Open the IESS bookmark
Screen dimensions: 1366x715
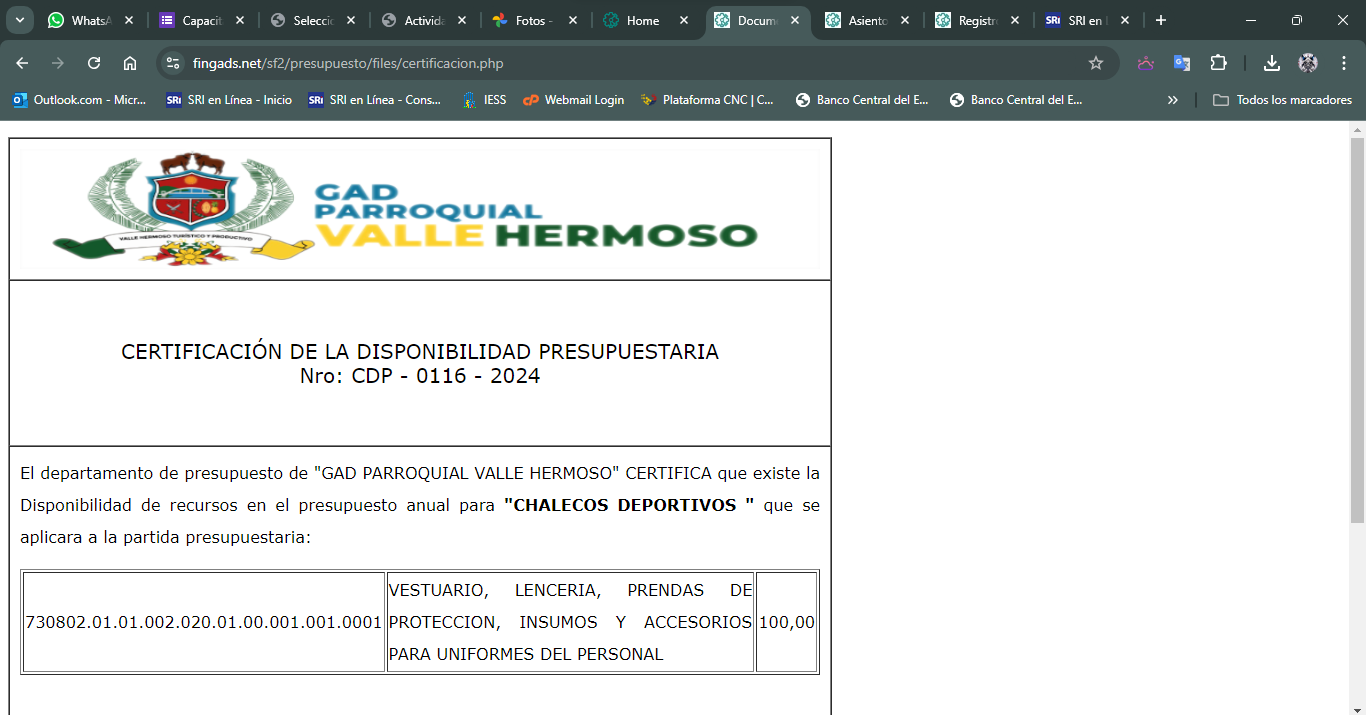coord(484,100)
